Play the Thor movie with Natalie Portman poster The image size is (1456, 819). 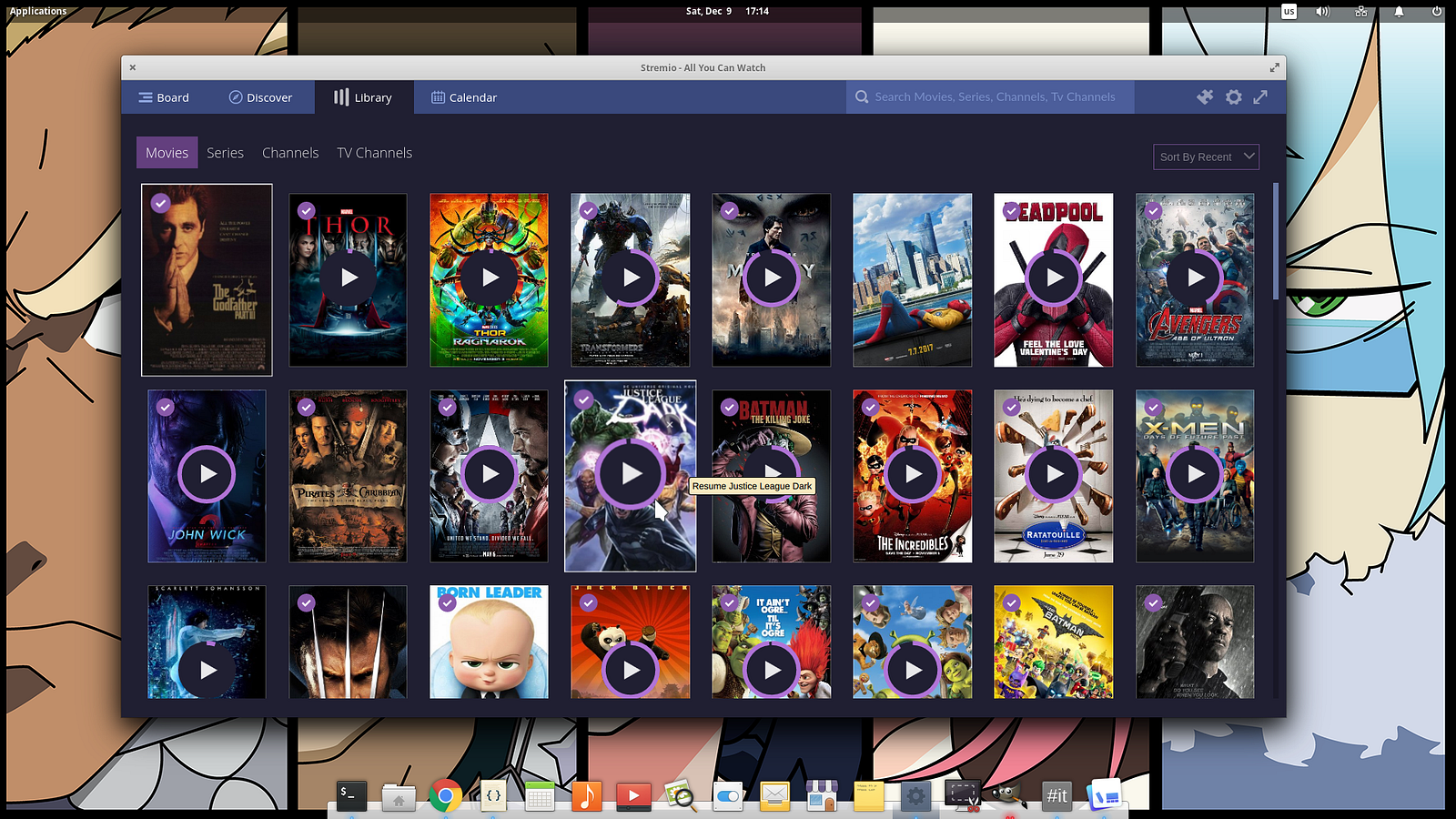click(x=349, y=278)
